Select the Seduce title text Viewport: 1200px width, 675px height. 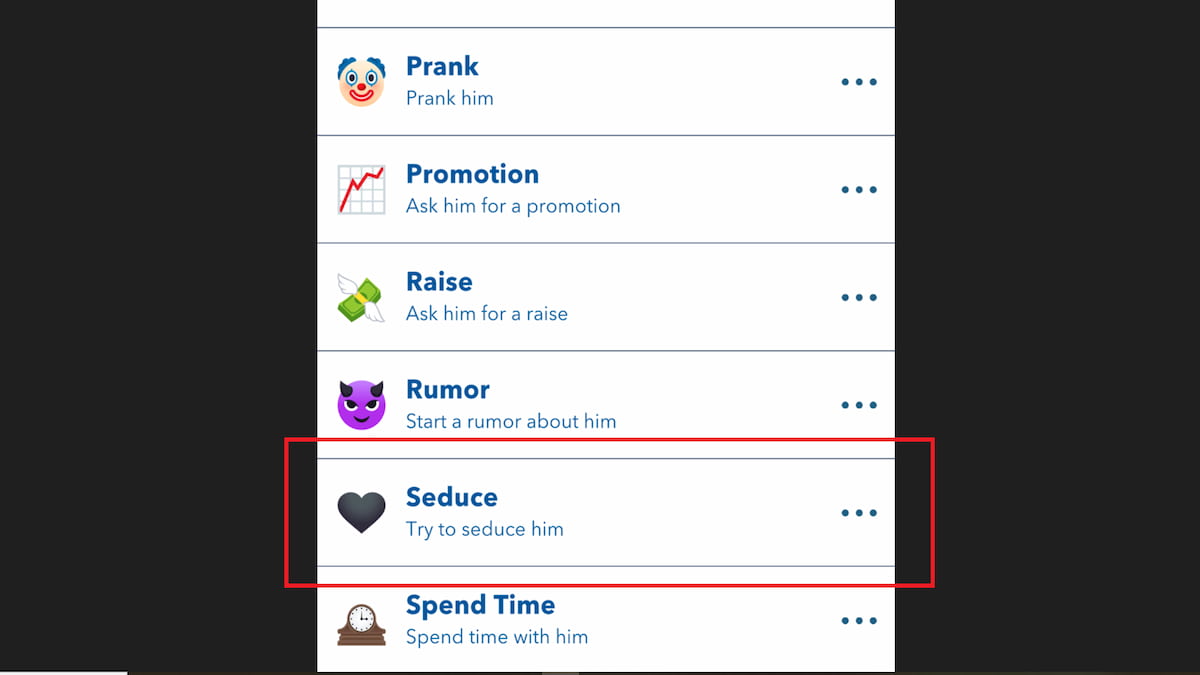(452, 497)
